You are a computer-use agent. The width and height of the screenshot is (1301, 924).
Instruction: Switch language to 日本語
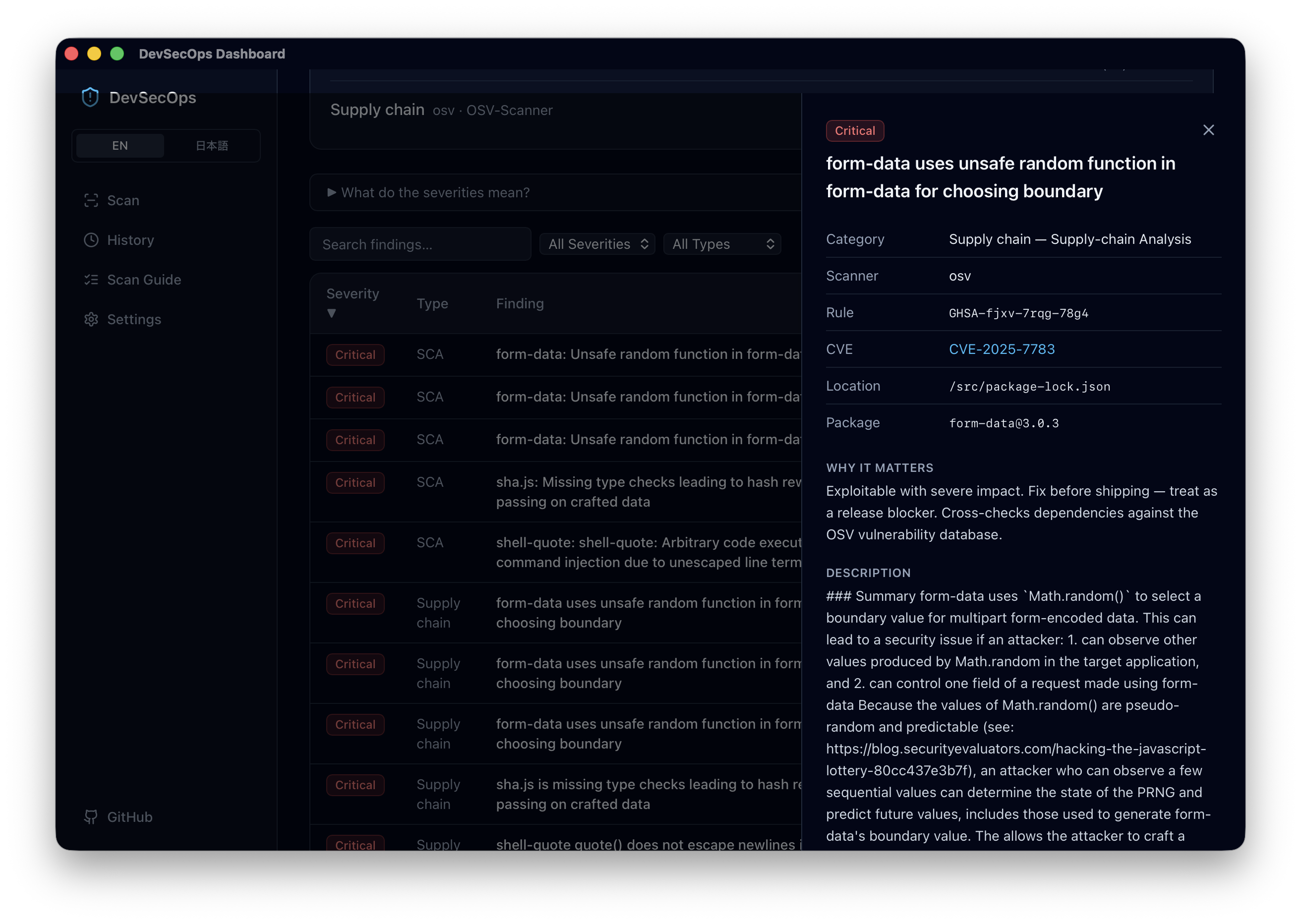pos(212,146)
